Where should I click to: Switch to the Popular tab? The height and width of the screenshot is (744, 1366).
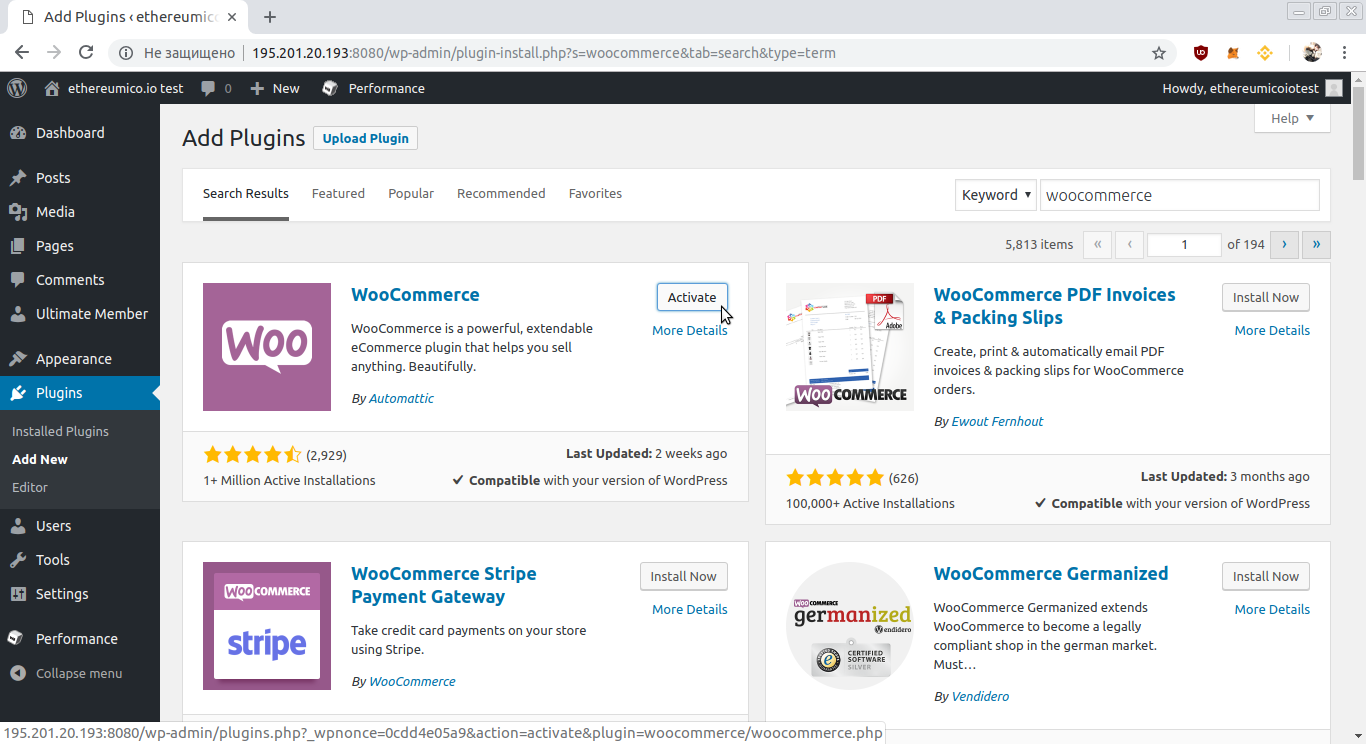click(411, 194)
